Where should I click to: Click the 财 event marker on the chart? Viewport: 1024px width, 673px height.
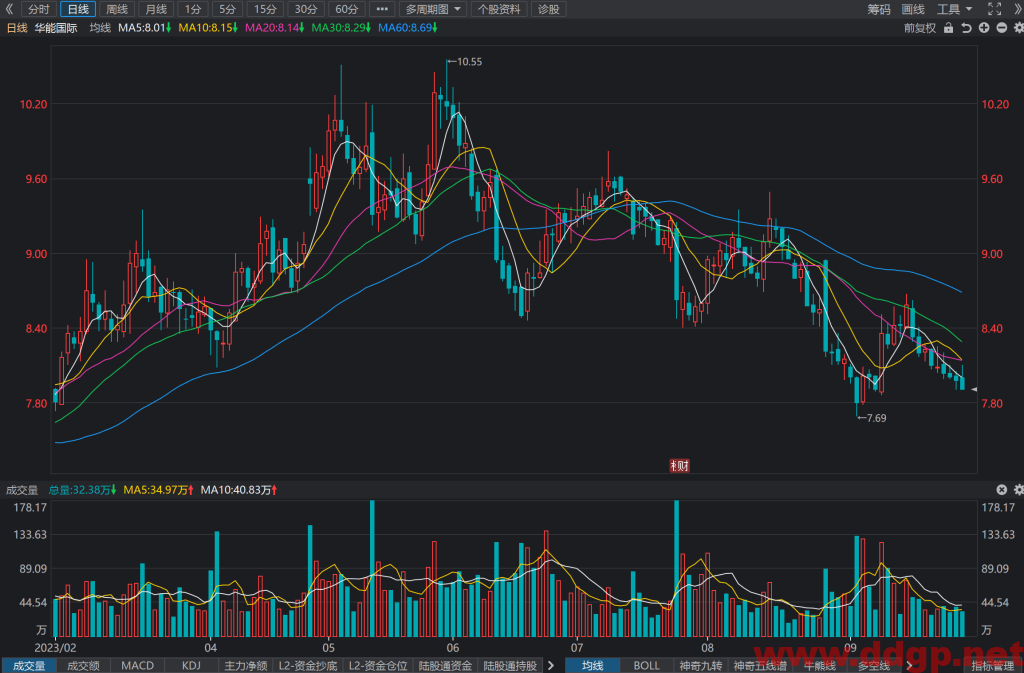[679, 465]
